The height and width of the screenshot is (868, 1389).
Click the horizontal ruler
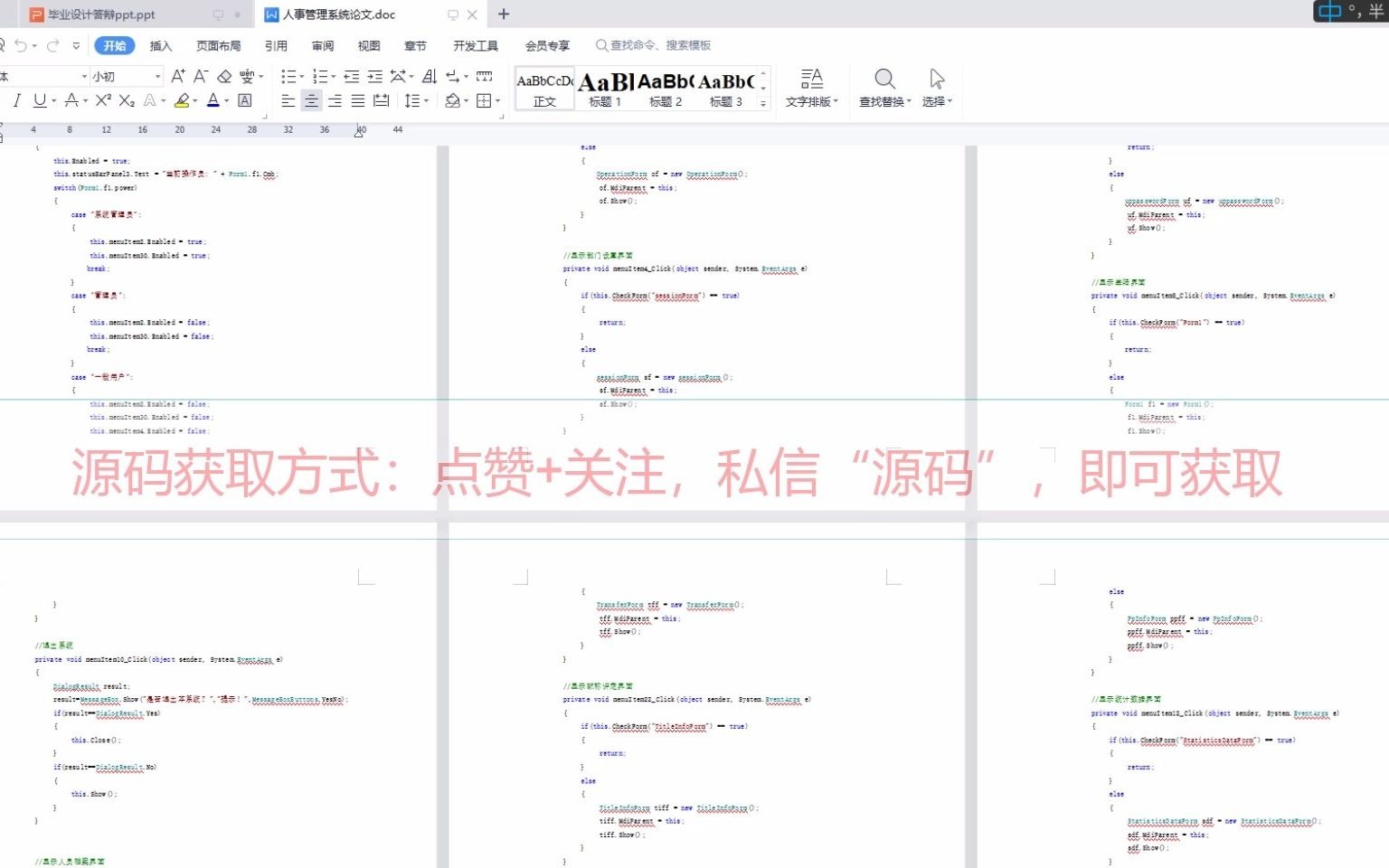click(x=694, y=130)
